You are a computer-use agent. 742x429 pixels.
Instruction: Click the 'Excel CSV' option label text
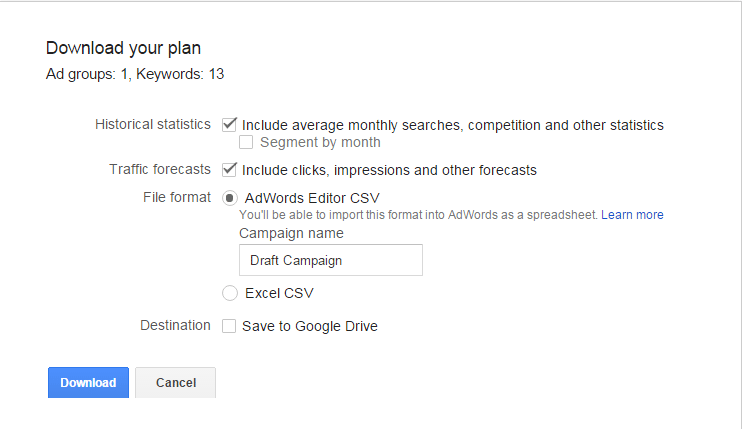click(x=279, y=294)
